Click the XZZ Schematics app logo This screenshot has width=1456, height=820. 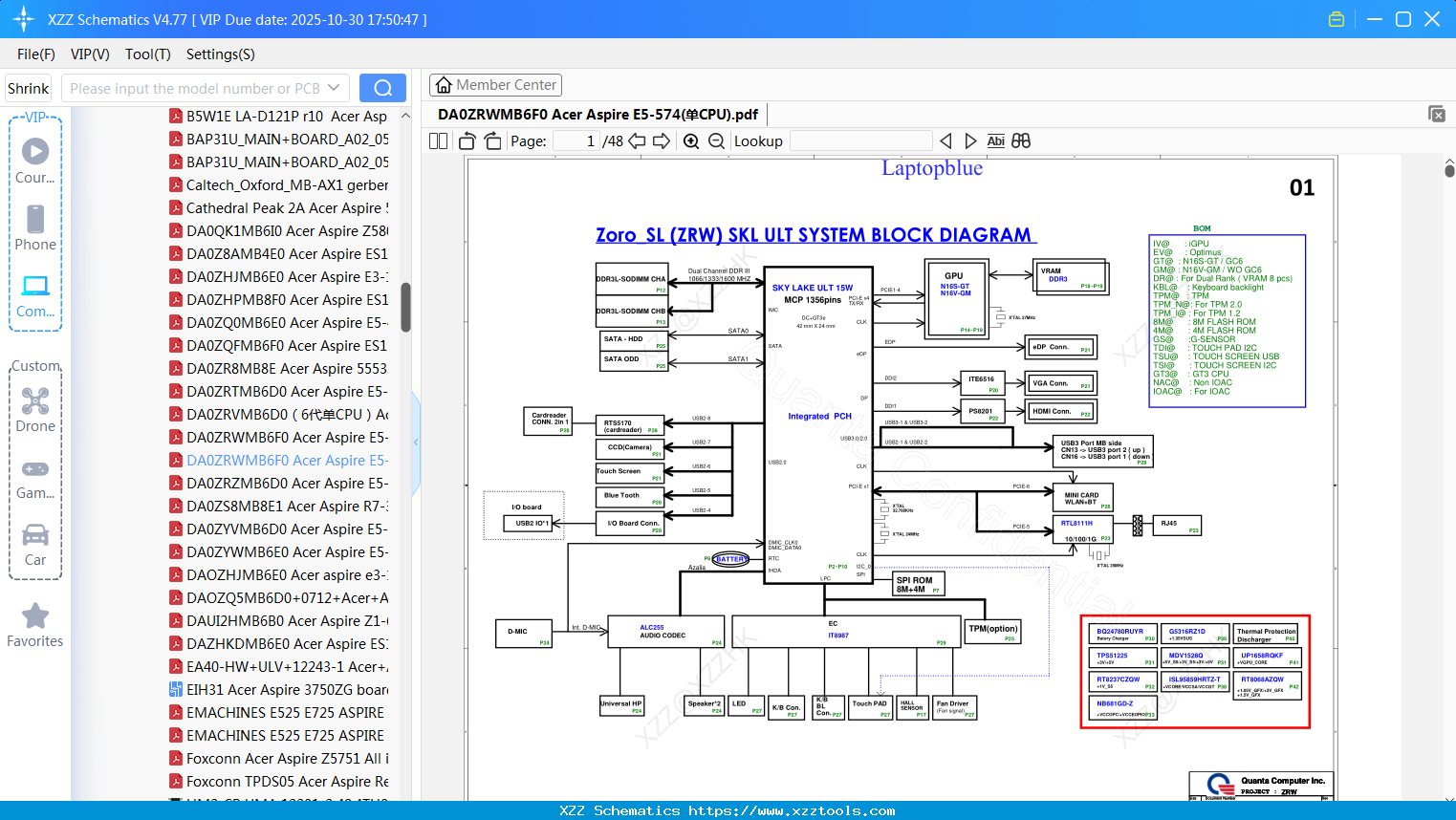pos(24,19)
